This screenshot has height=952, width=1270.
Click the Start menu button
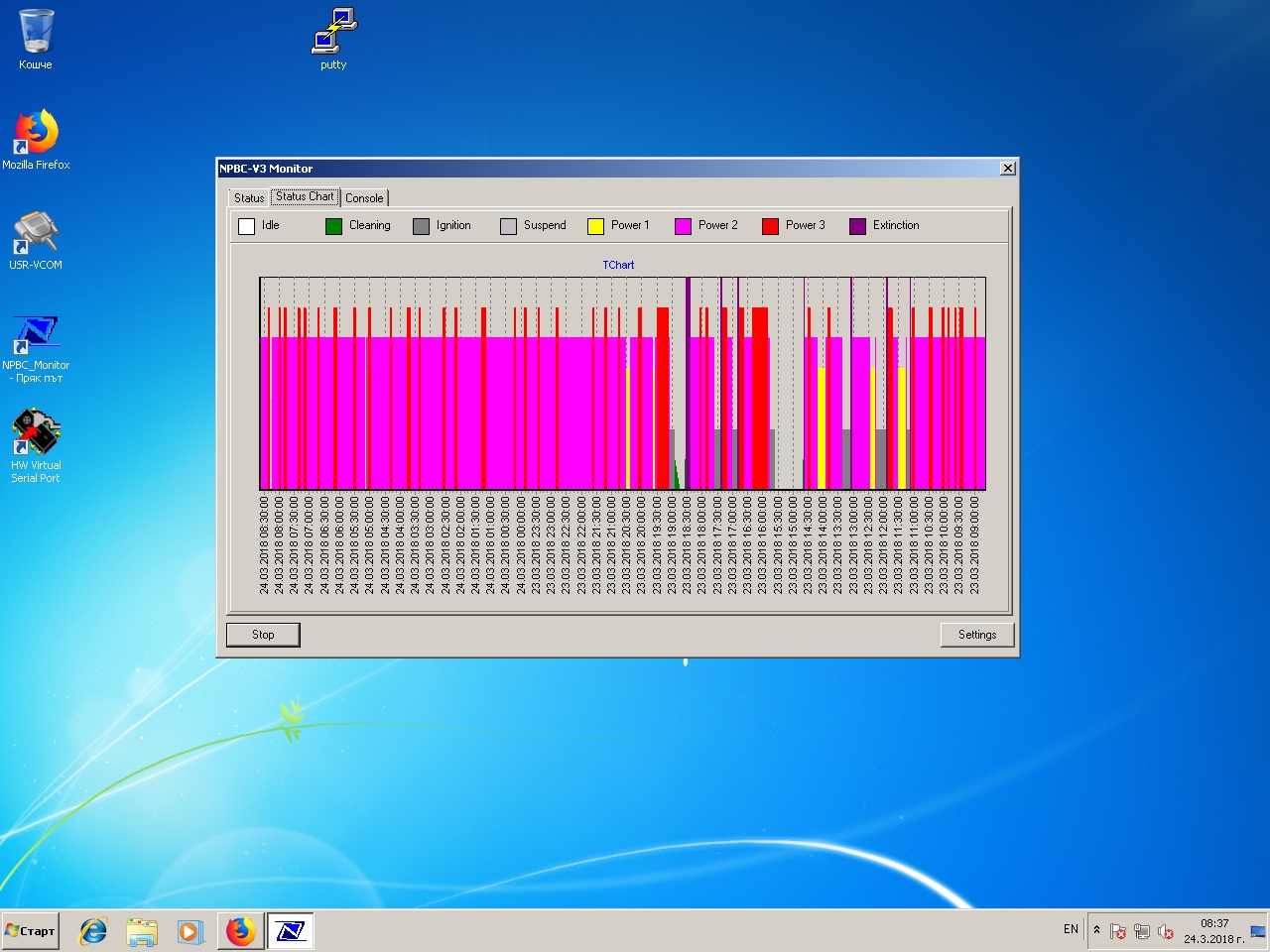[x=30, y=931]
